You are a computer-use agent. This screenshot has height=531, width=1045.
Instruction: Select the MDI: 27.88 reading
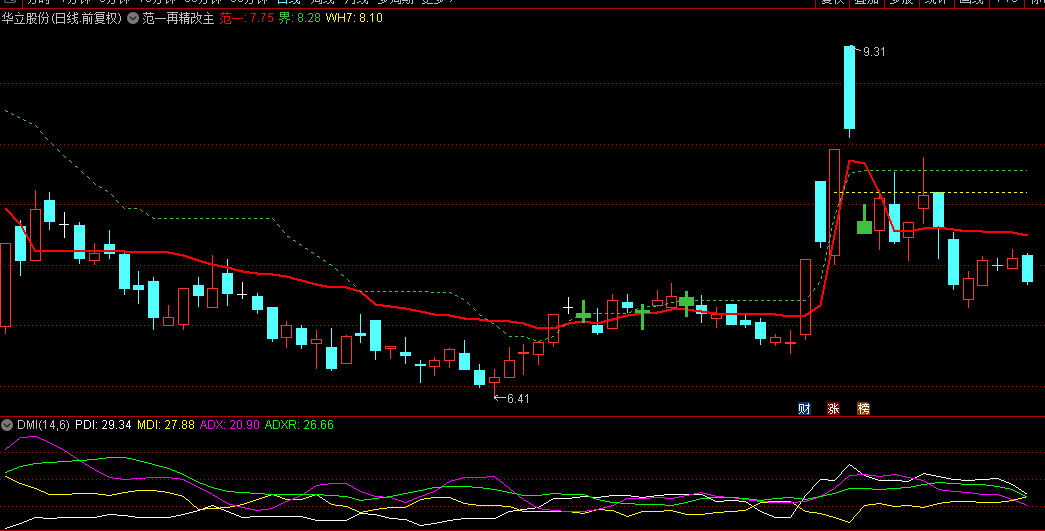click(166, 425)
